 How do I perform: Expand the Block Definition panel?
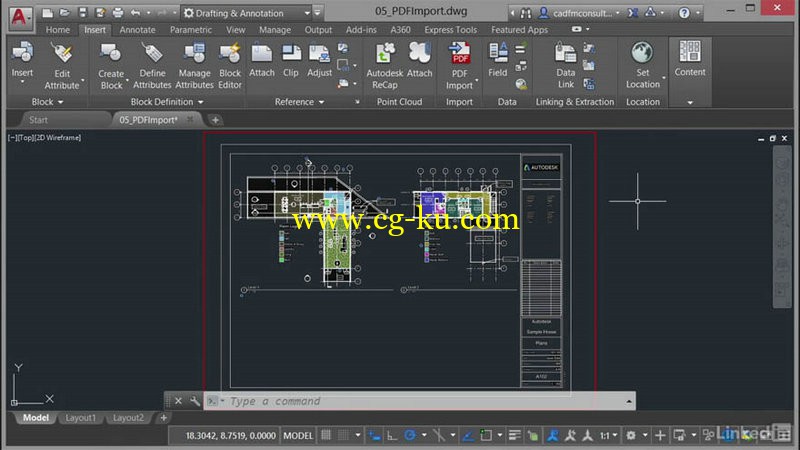[x=167, y=102]
